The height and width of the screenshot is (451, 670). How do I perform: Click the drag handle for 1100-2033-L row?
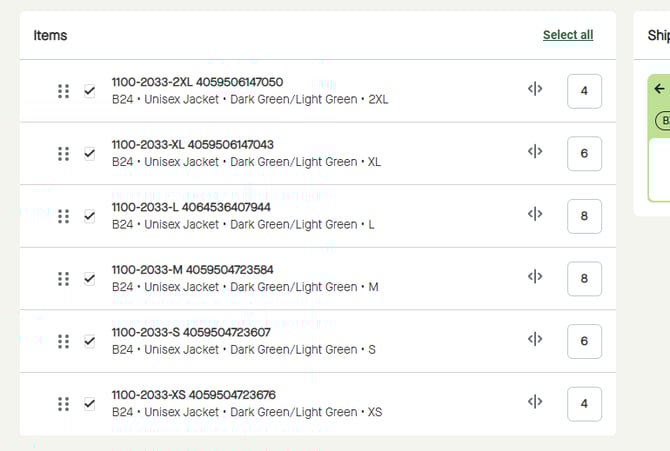pos(63,216)
